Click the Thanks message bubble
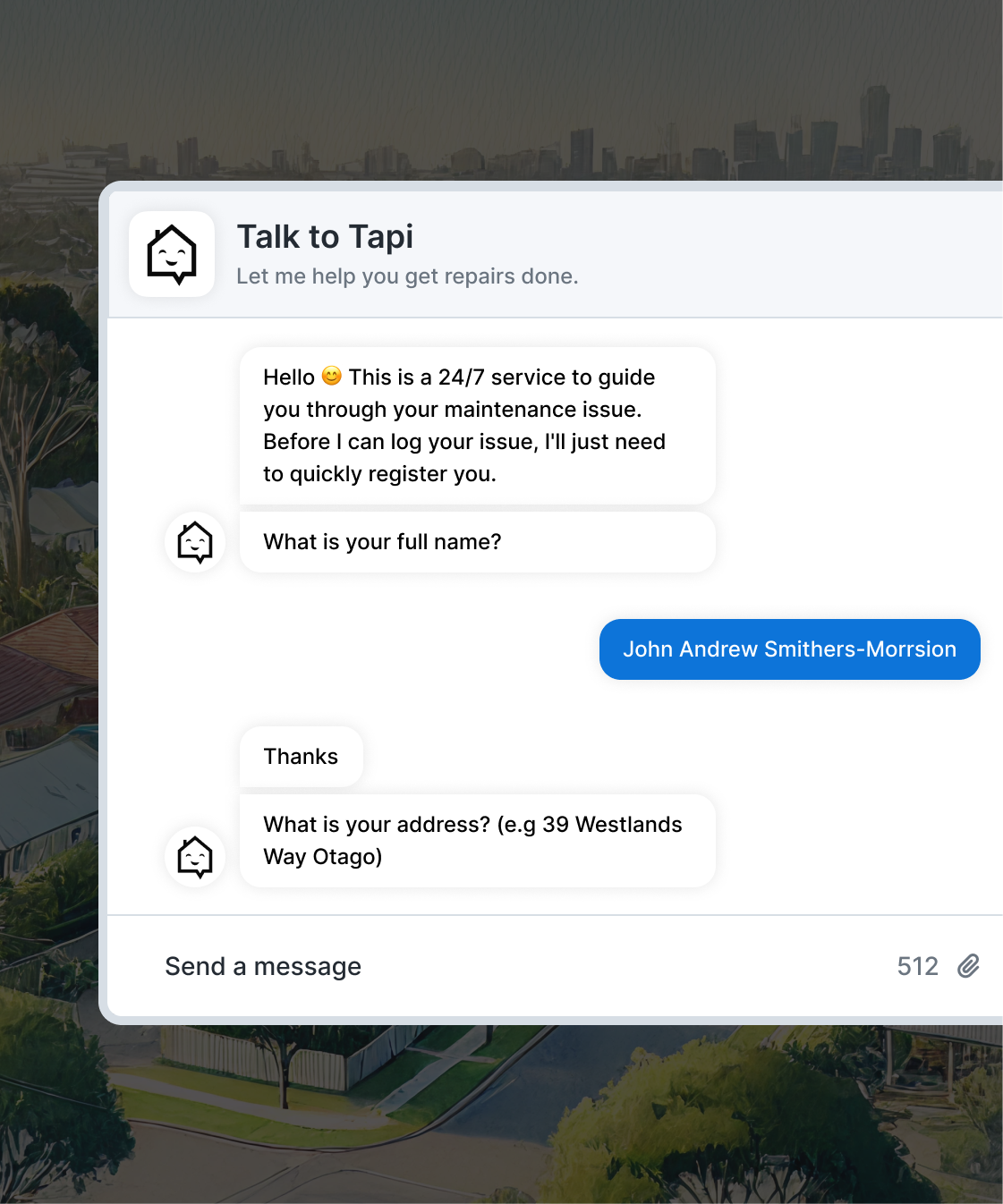The image size is (1003, 1204). (301, 756)
